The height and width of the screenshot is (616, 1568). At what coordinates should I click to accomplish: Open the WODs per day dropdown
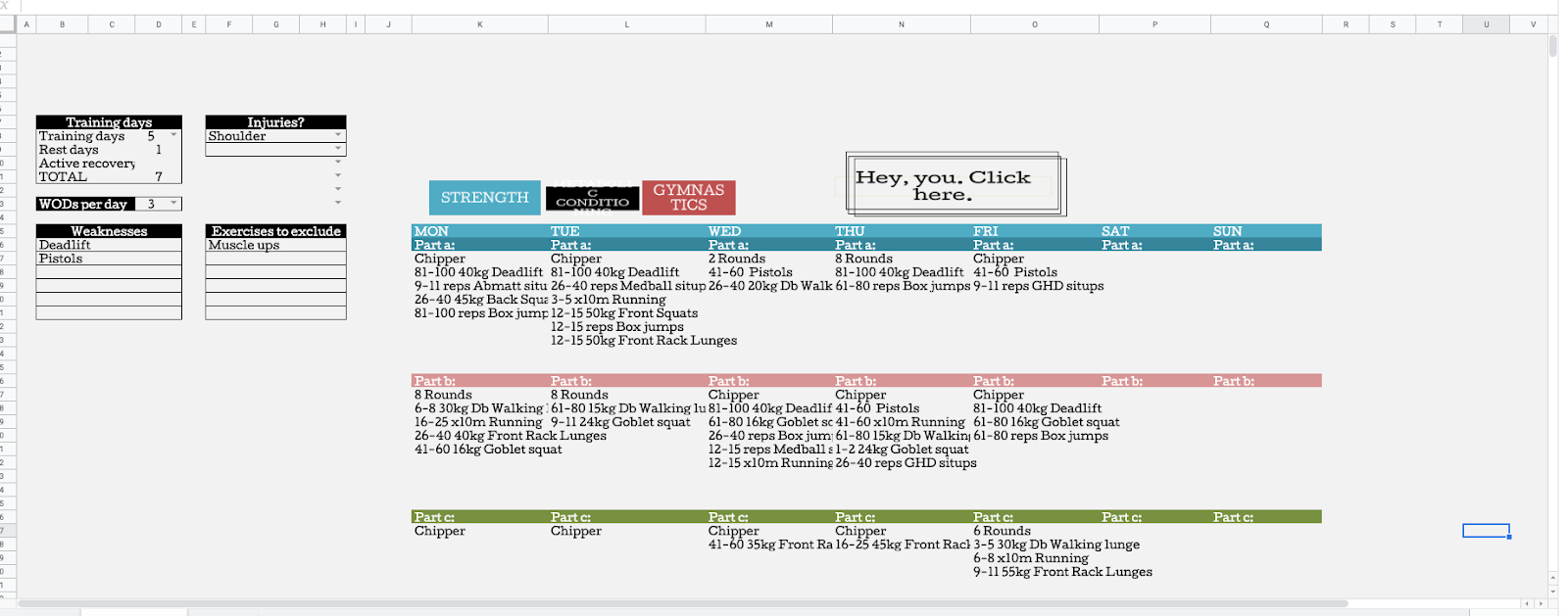(x=174, y=204)
